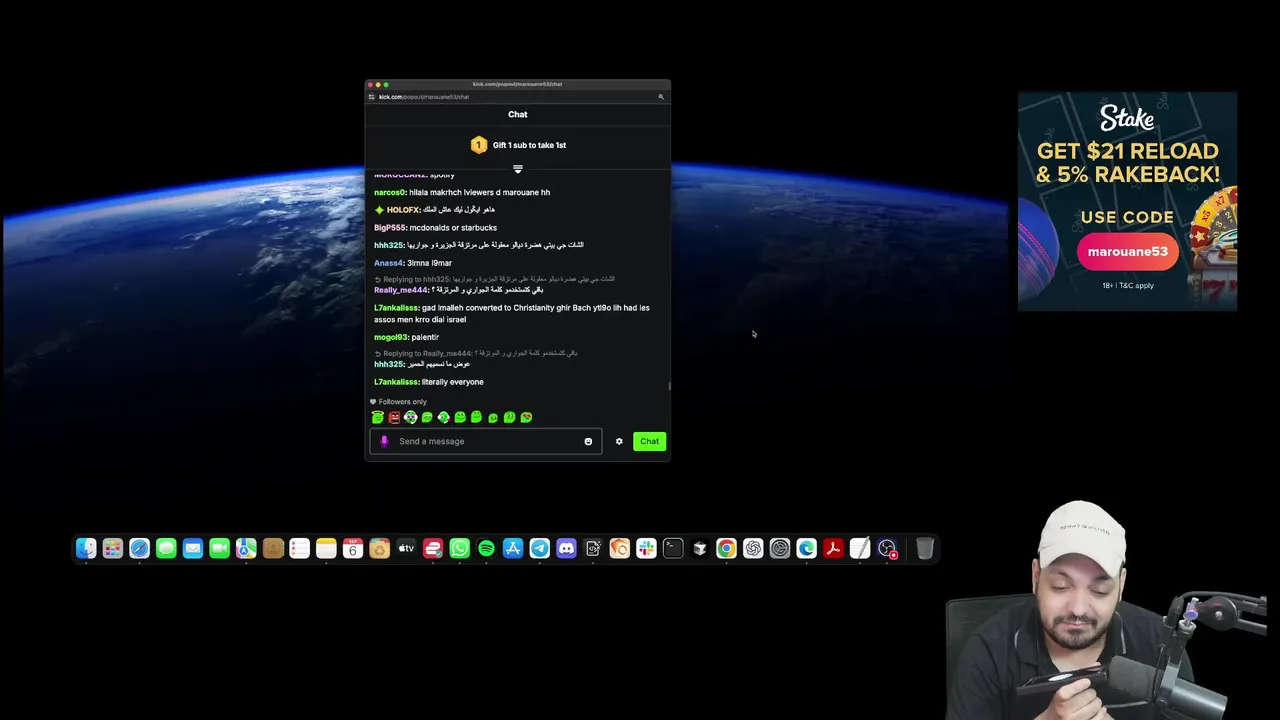Image resolution: width=1280 pixels, height=720 pixels.
Task: Open System Settings from the dock
Action: (x=780, y=548)
